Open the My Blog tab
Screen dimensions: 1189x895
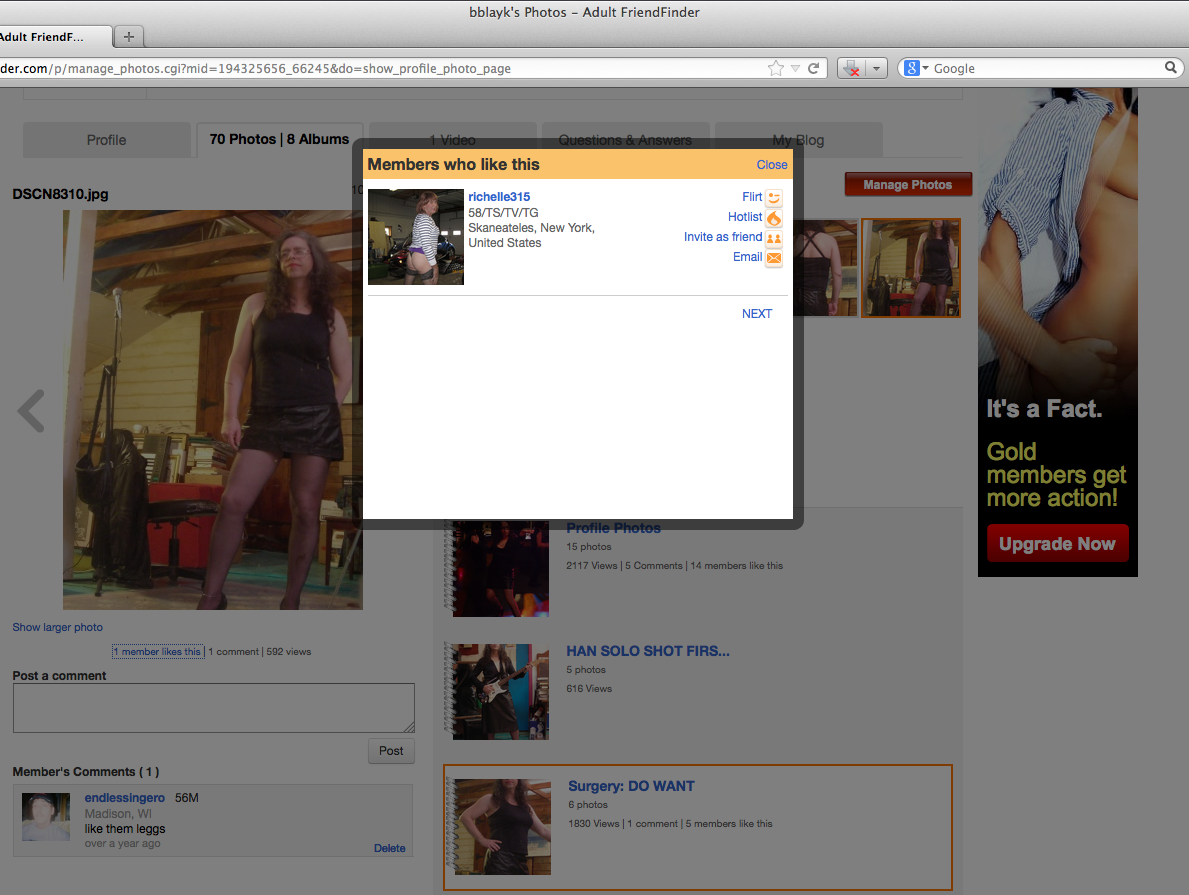coord(798,140)
